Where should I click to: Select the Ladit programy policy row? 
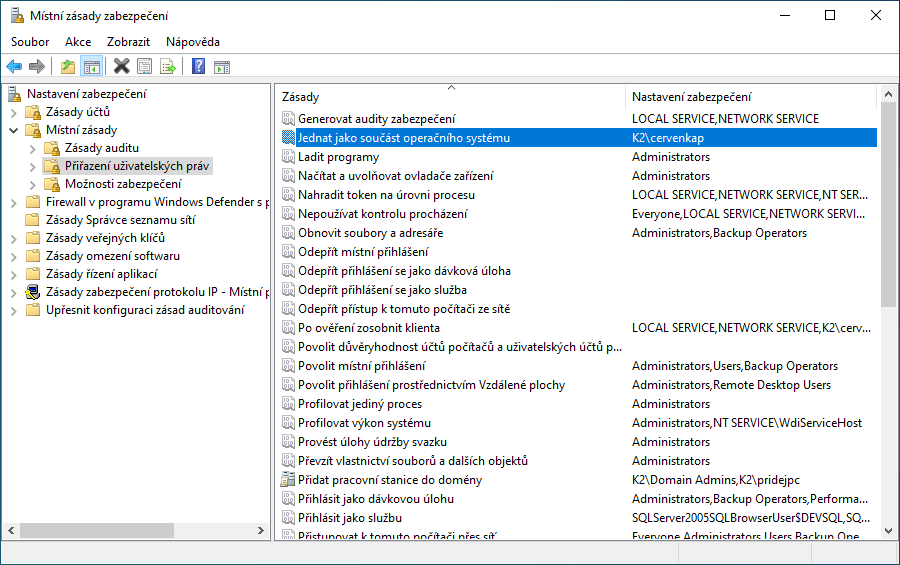(579, 157)
